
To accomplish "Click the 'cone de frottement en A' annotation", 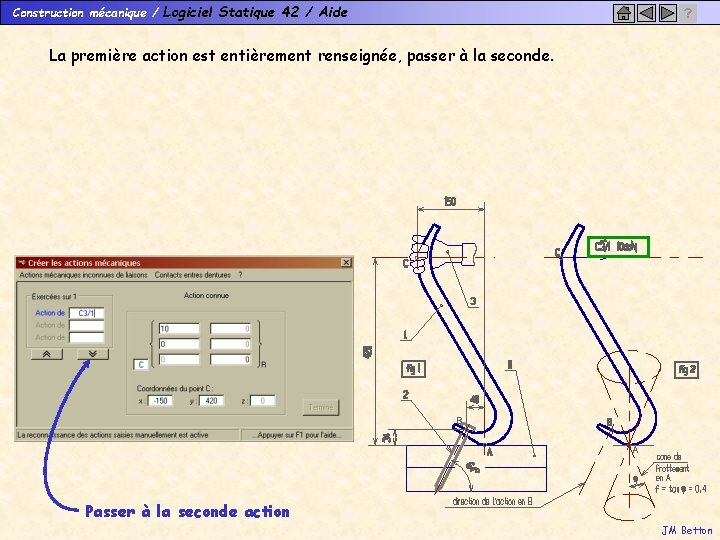I will pyautogui.click(x=672, y=467).
